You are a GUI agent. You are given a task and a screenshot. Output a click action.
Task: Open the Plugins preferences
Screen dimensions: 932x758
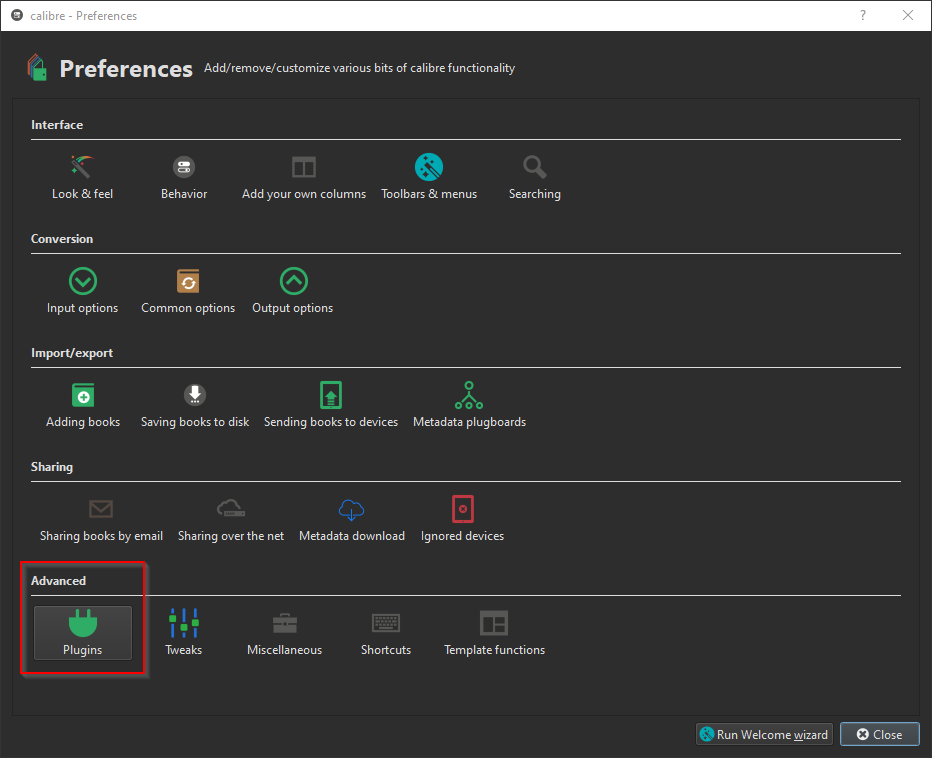click(x=83, y=633)
